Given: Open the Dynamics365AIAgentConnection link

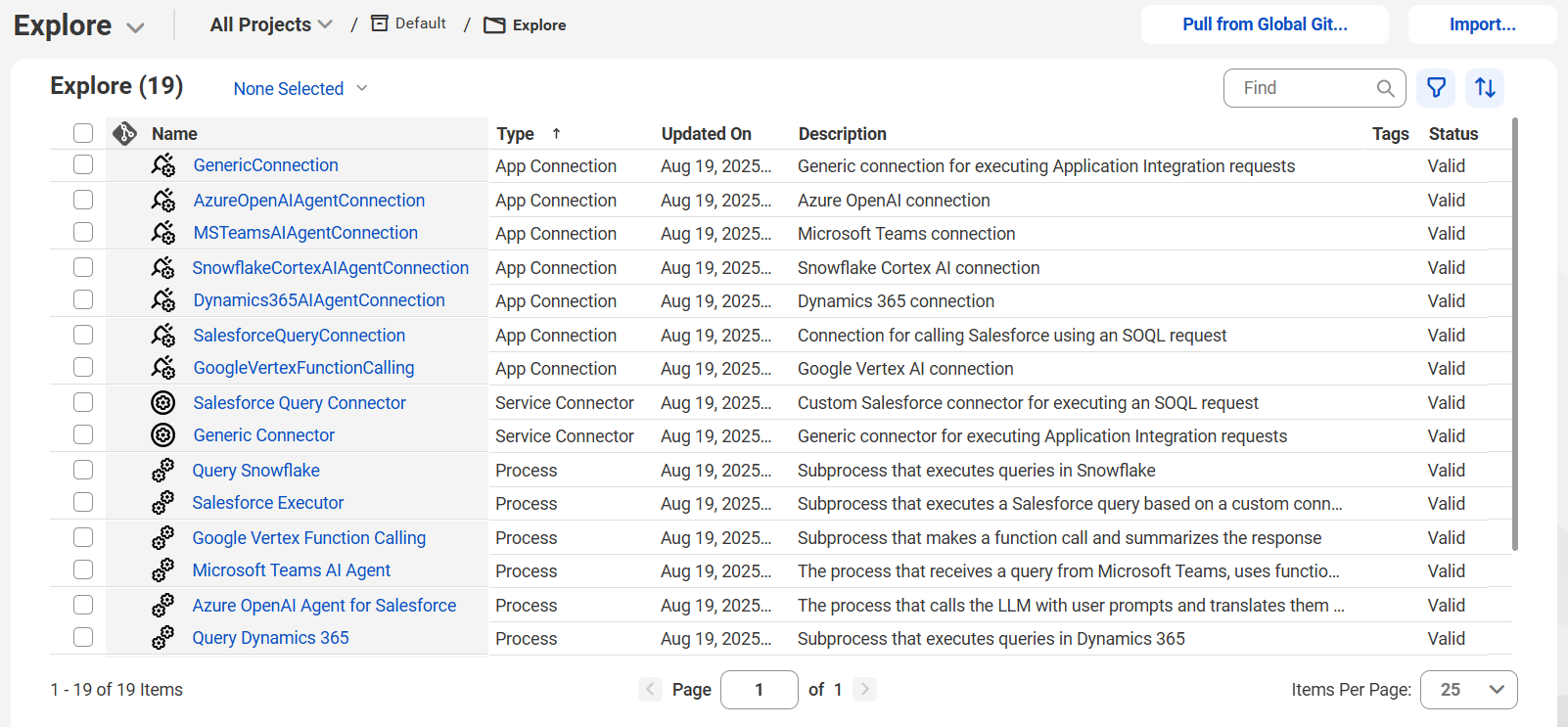Looking at the screenshot, I should 318,300.
